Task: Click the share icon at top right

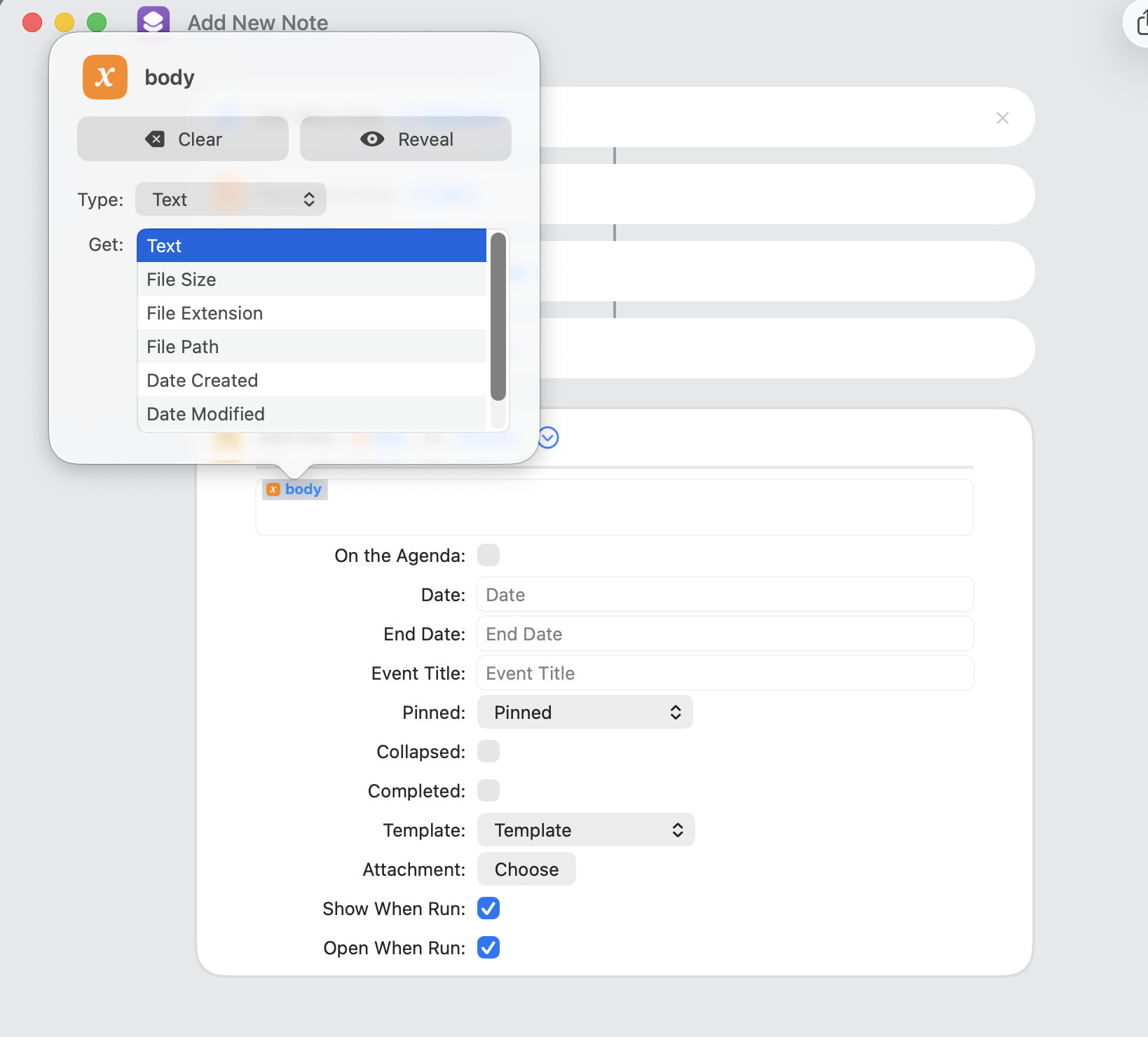Action: pyautogui.click(x=1141, y=23)
